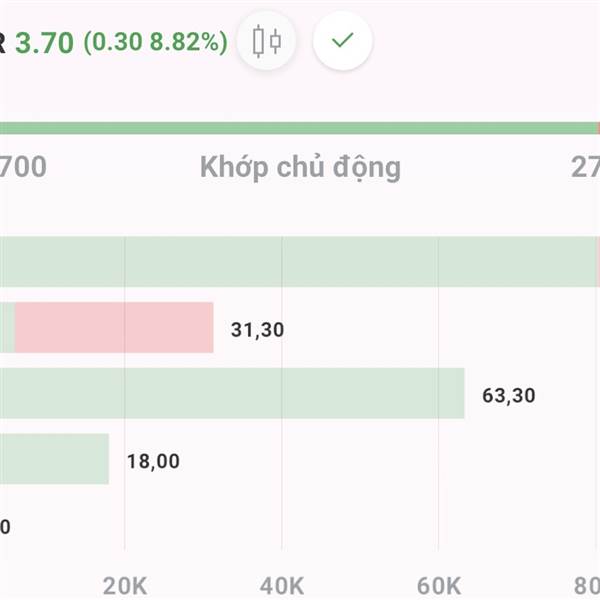Click the 60K axis label
The height and width of the screenshot is (600, 600).
pos(439,586)
